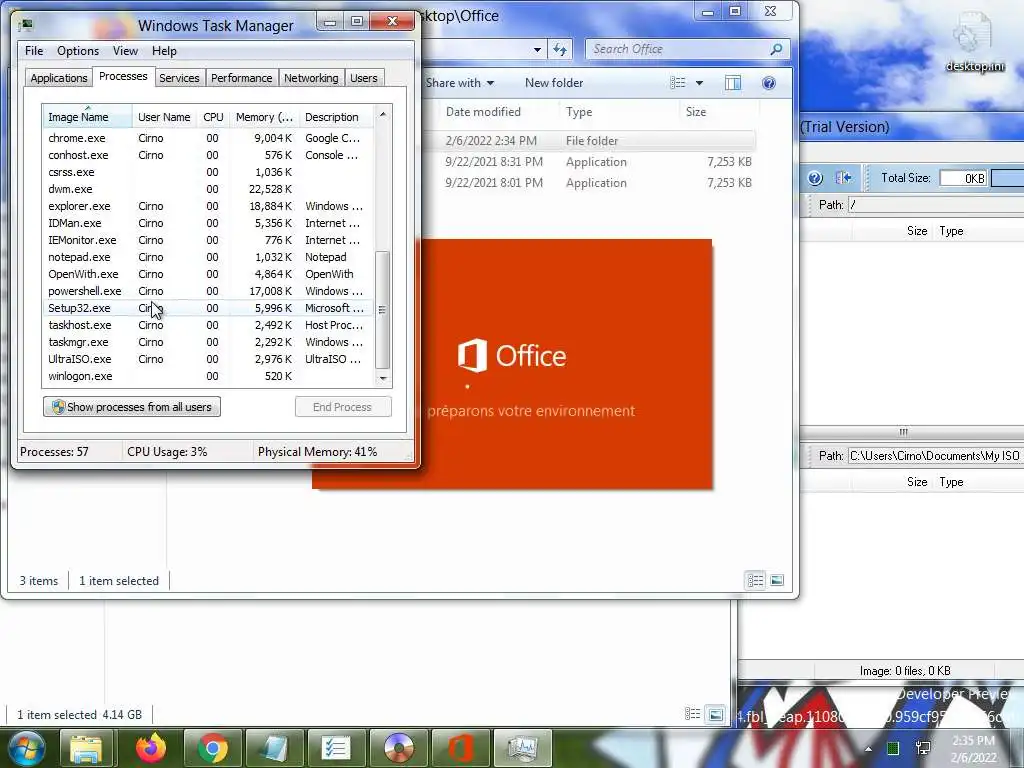The height and width of the screenshot is (768, 1024).
Task: Click Show processes from all users
Action: [x=132, y=407]
